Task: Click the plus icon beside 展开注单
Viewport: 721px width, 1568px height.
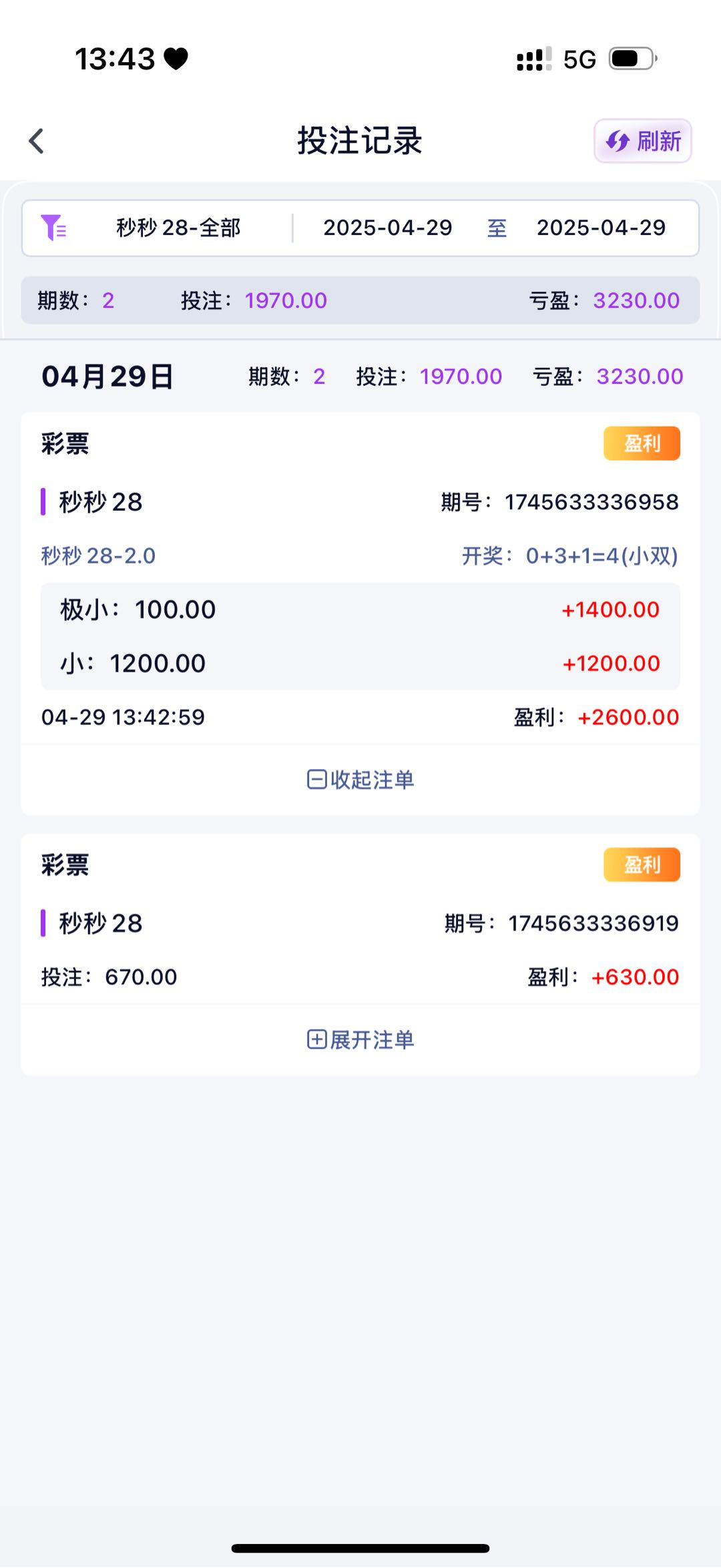Action: point(316,1039)
